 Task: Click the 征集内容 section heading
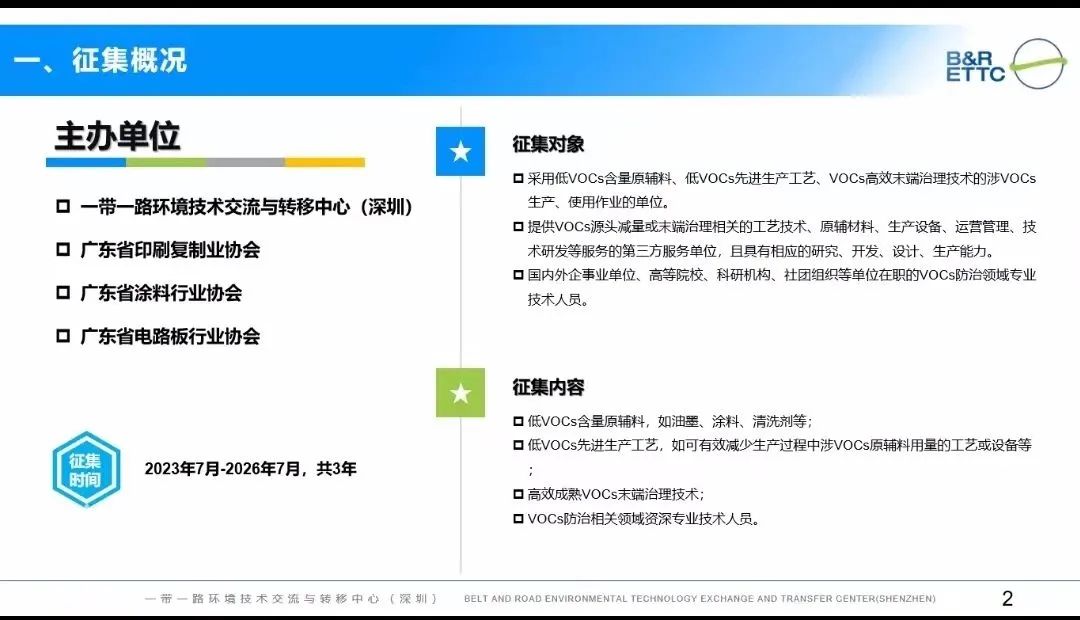click(548, 387)
